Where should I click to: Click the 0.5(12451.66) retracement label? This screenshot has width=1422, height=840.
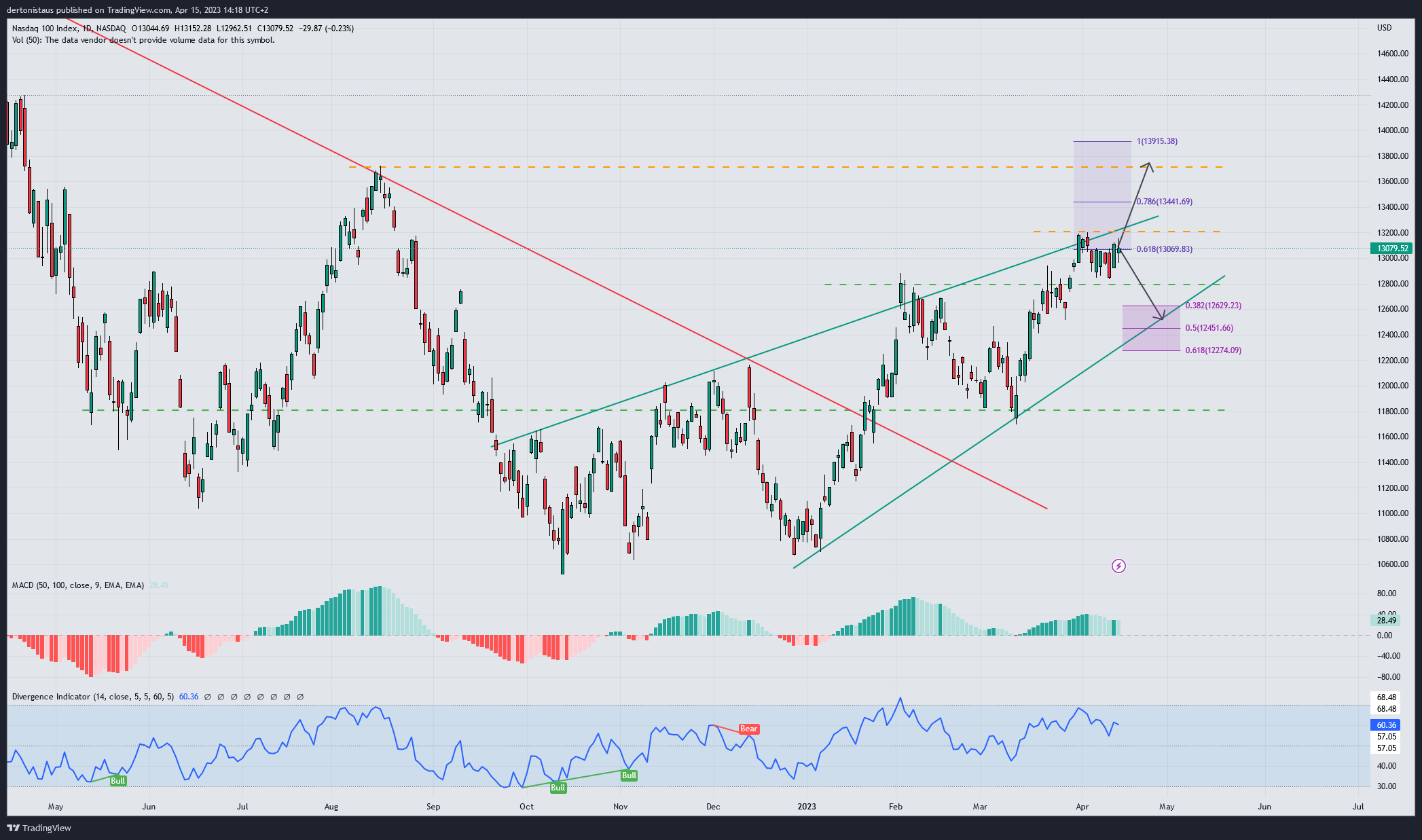(x=1209, y=328)
